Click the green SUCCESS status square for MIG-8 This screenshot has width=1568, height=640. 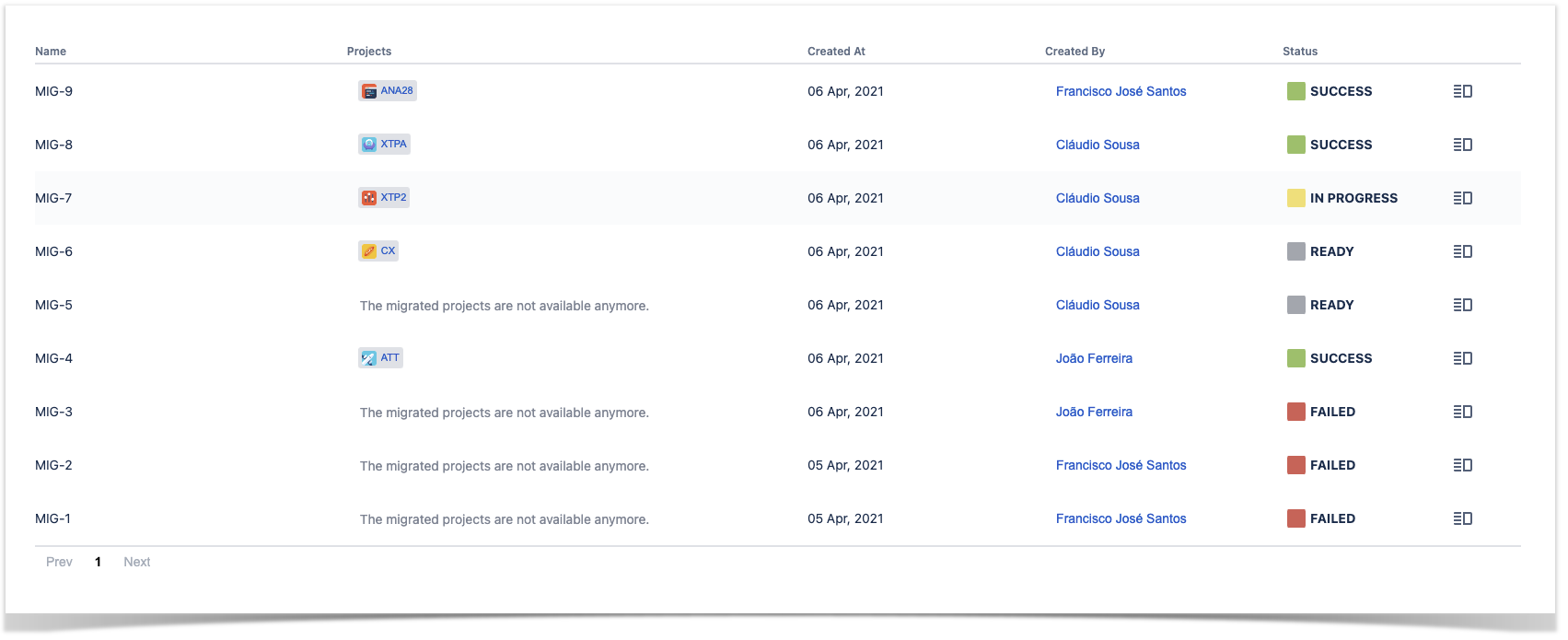pyautogui.click(x=1295, y=145)
